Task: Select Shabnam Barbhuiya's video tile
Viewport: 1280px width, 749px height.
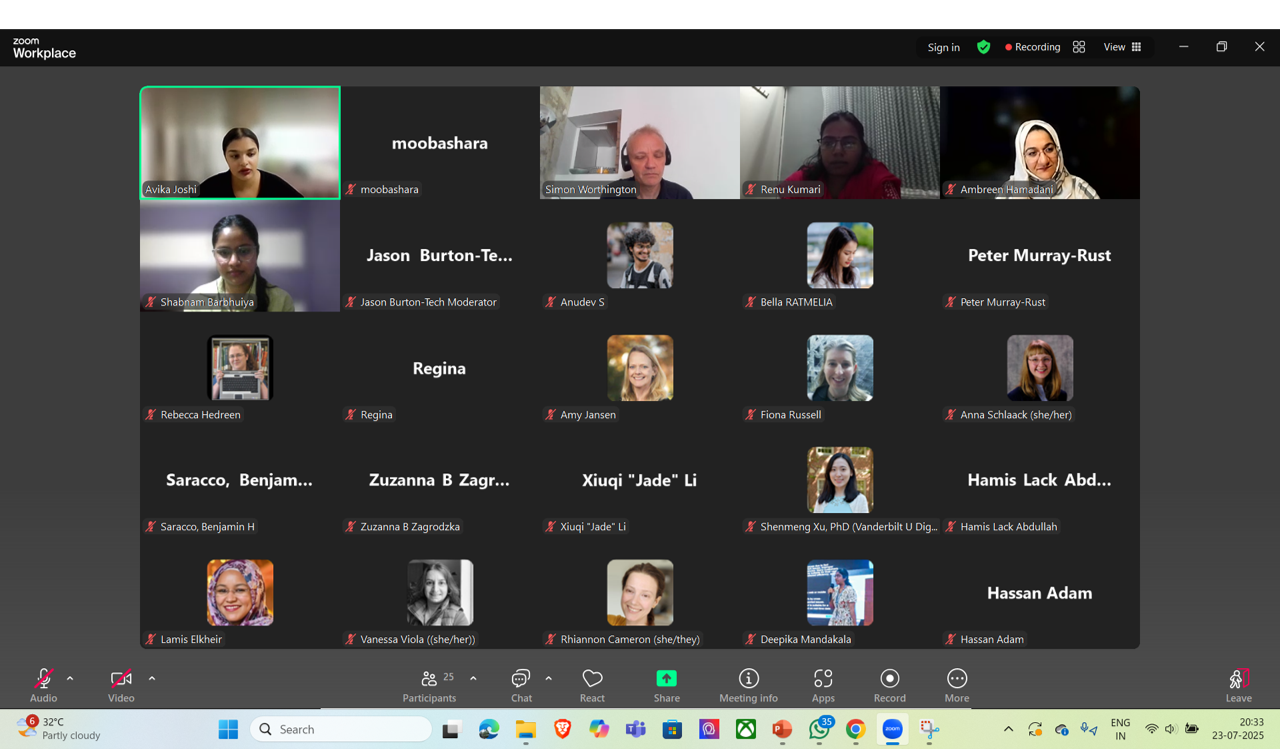Action: click(240, 255)
